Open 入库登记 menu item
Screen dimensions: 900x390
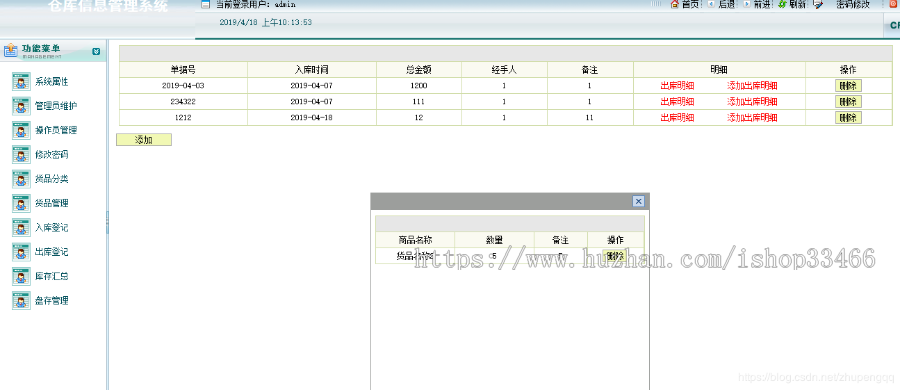[52, 227]
